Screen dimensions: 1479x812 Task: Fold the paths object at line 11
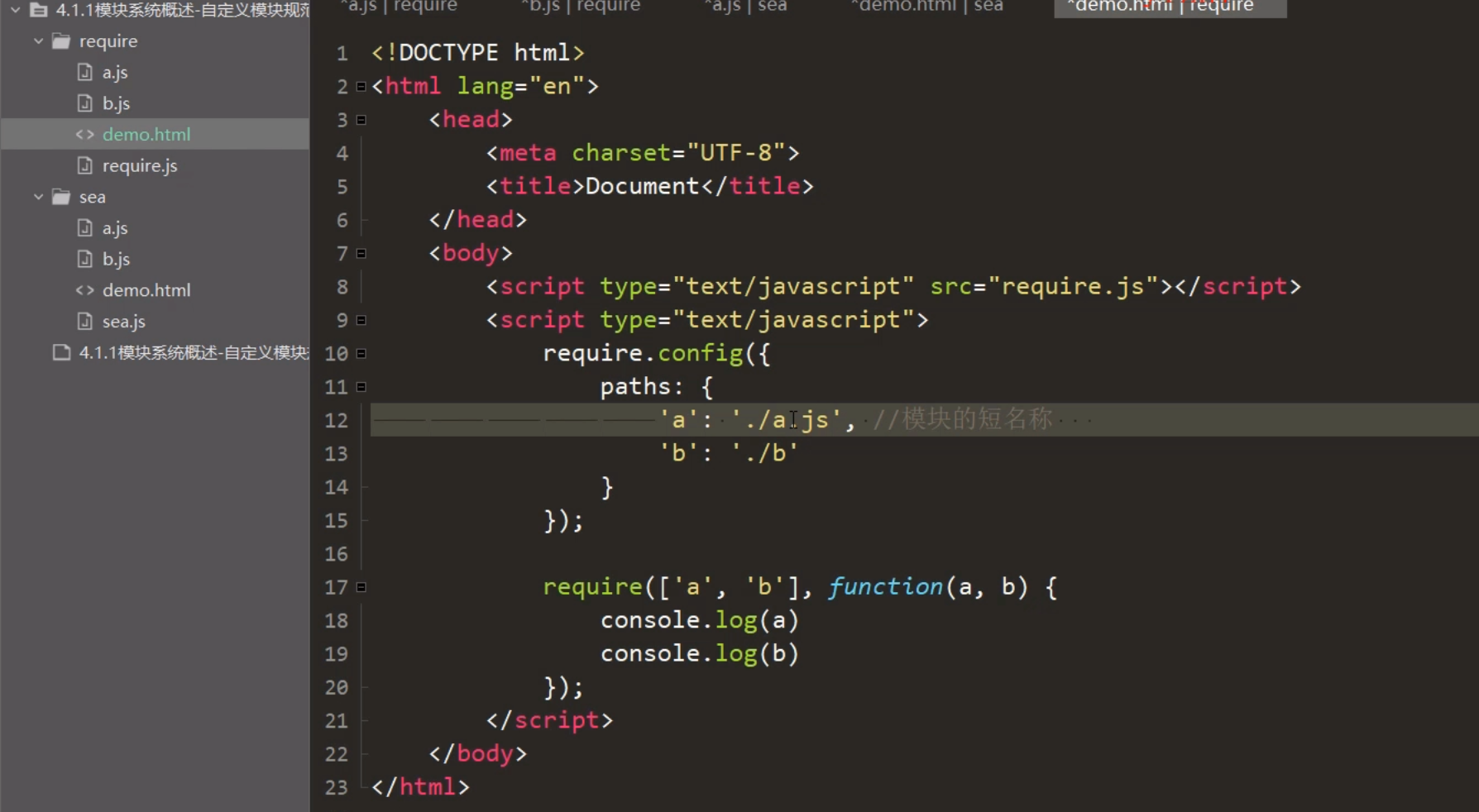pyautogui.click(x=361, y=387)
